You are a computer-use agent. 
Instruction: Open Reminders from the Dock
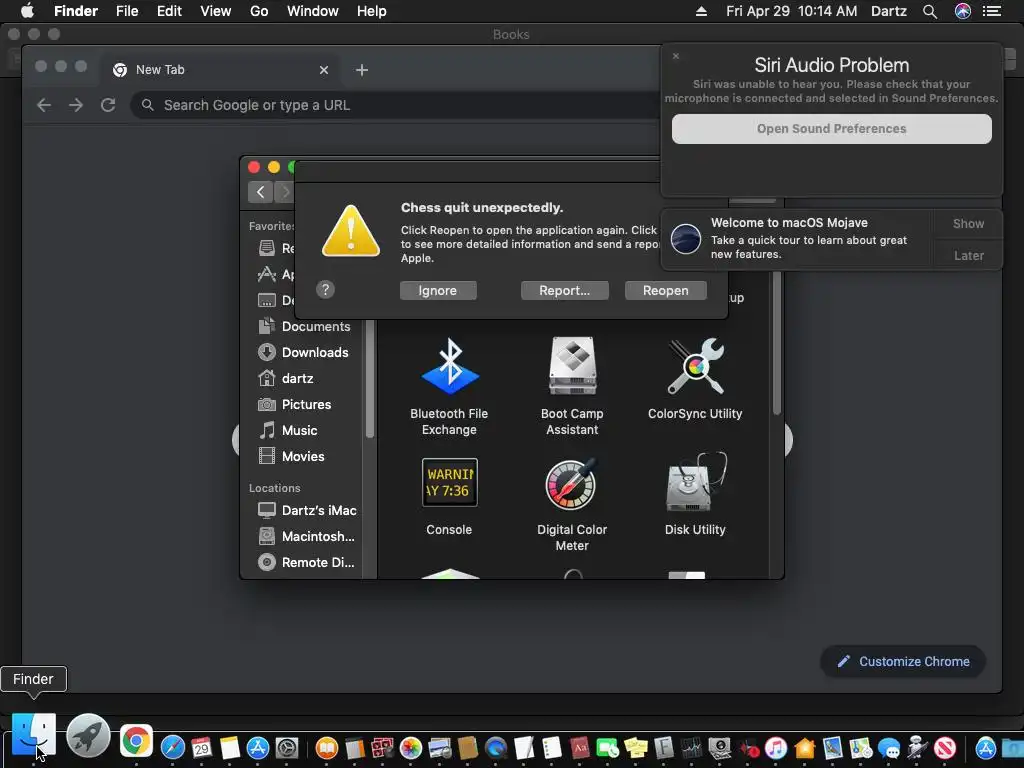(552, 748)
